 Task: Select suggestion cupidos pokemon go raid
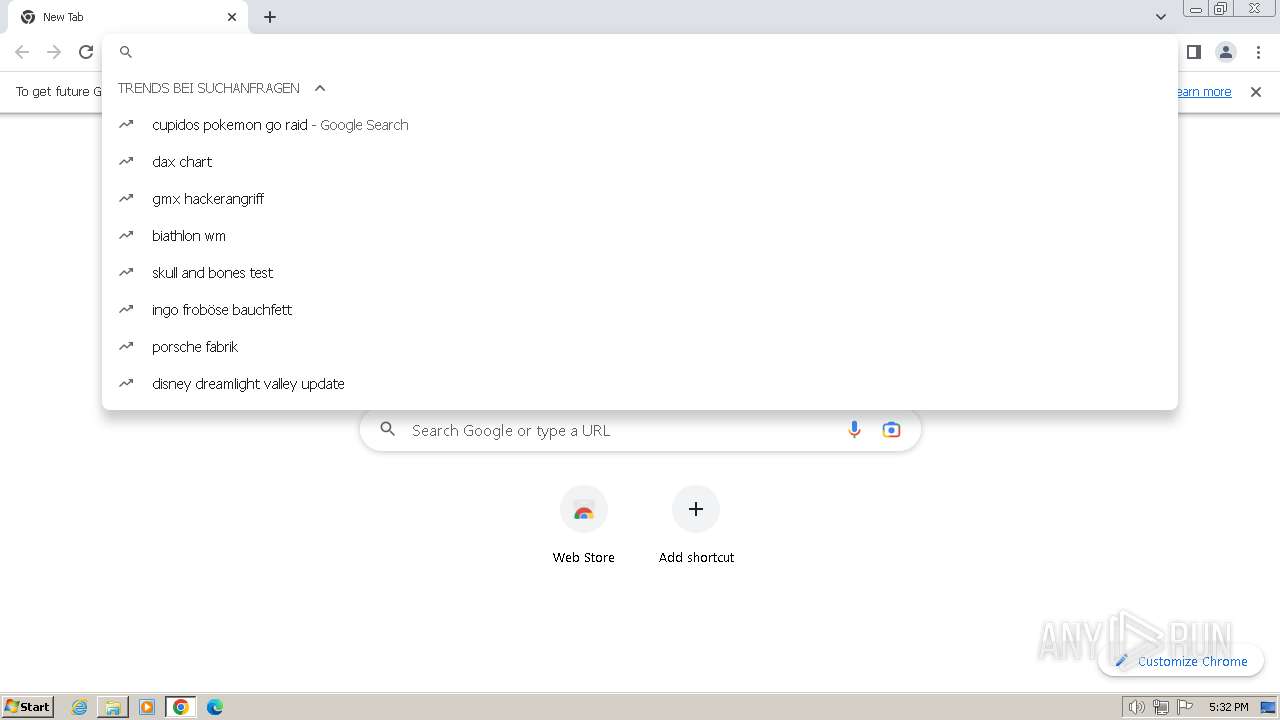(640, 125)
